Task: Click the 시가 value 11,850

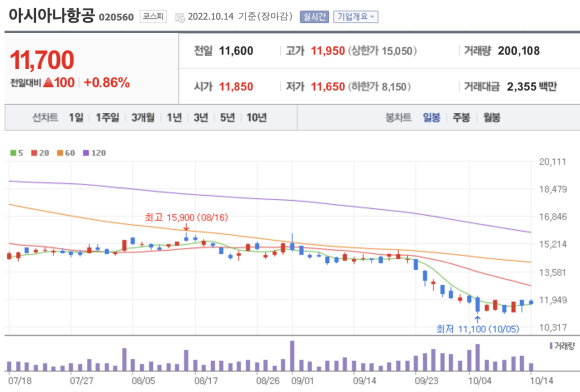Action: click(236, 87)
